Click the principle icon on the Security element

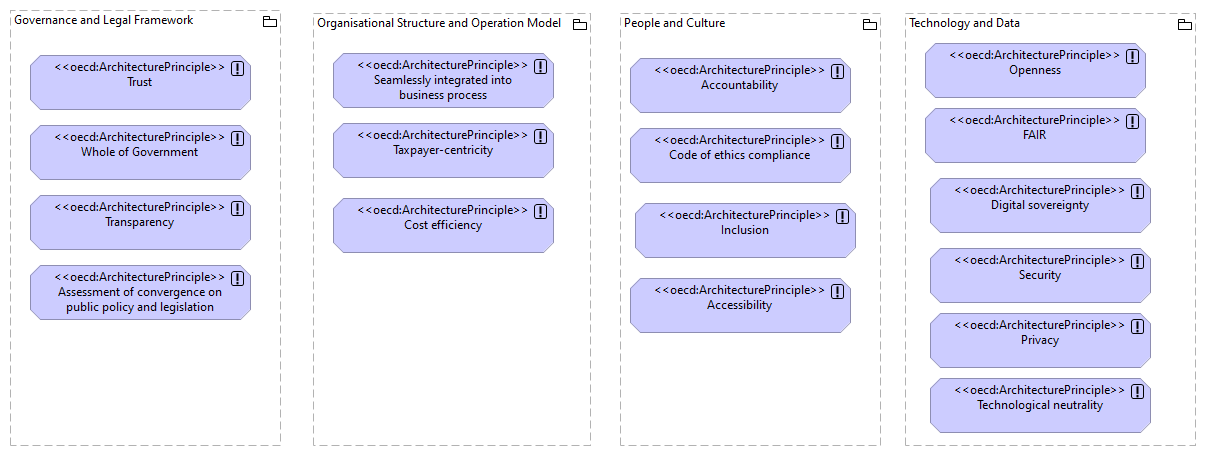coord(1138,261)
